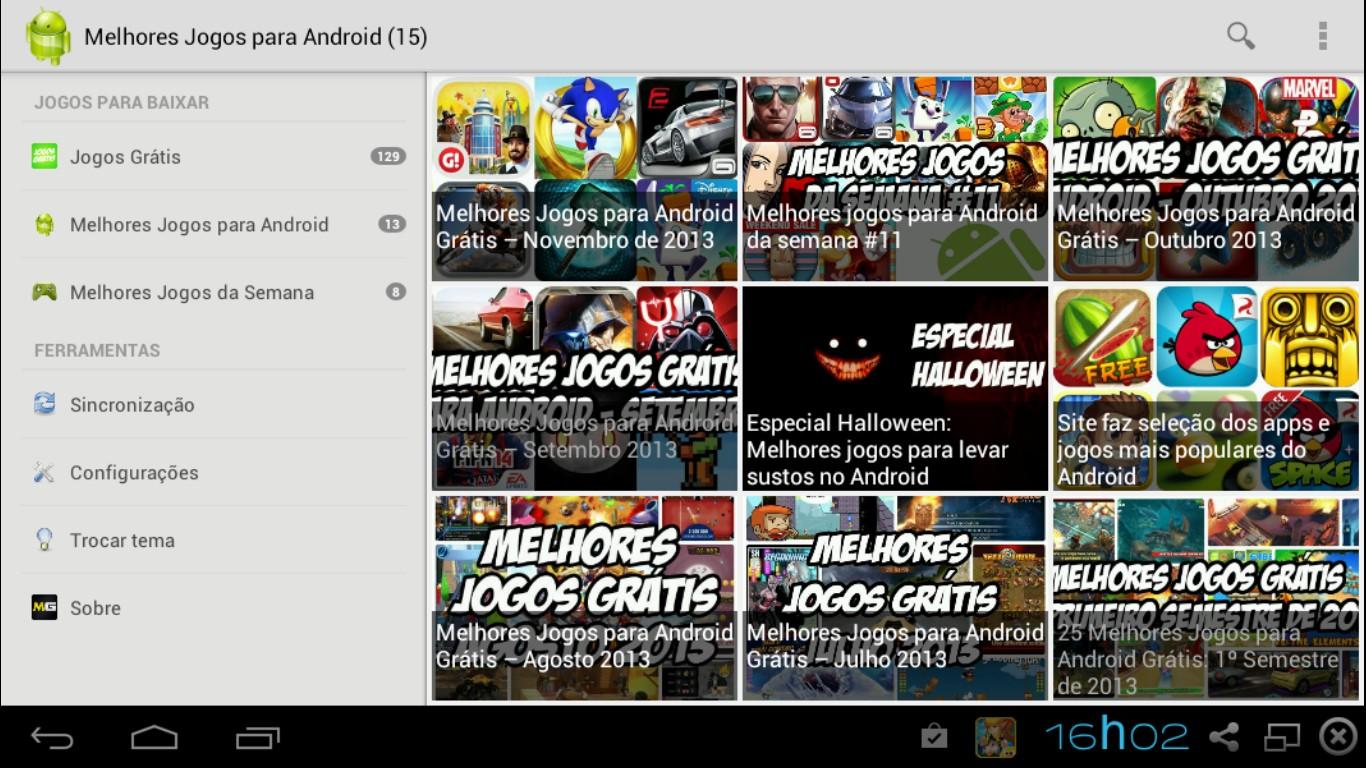The image size is (1366, 768).
Task: Open the three-dot overflow menu
Action: coord(1322,36)
